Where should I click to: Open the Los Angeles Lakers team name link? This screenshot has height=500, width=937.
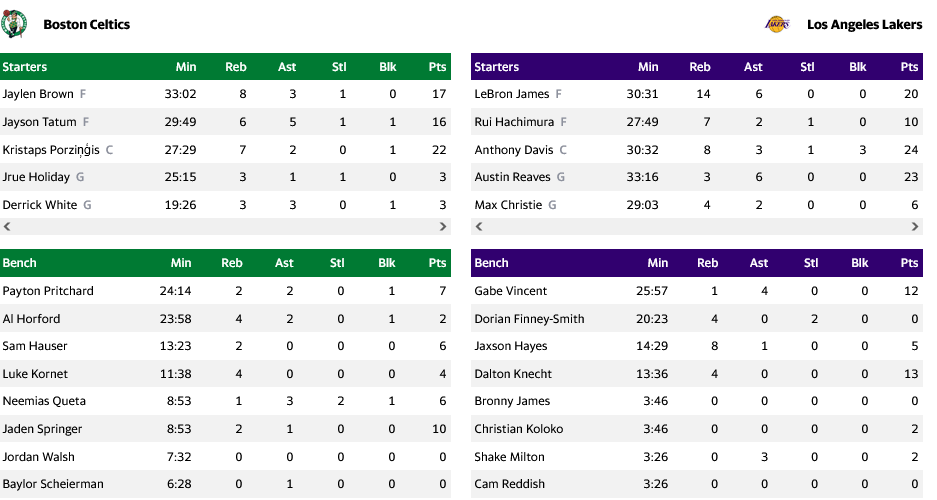coord(864,24)
